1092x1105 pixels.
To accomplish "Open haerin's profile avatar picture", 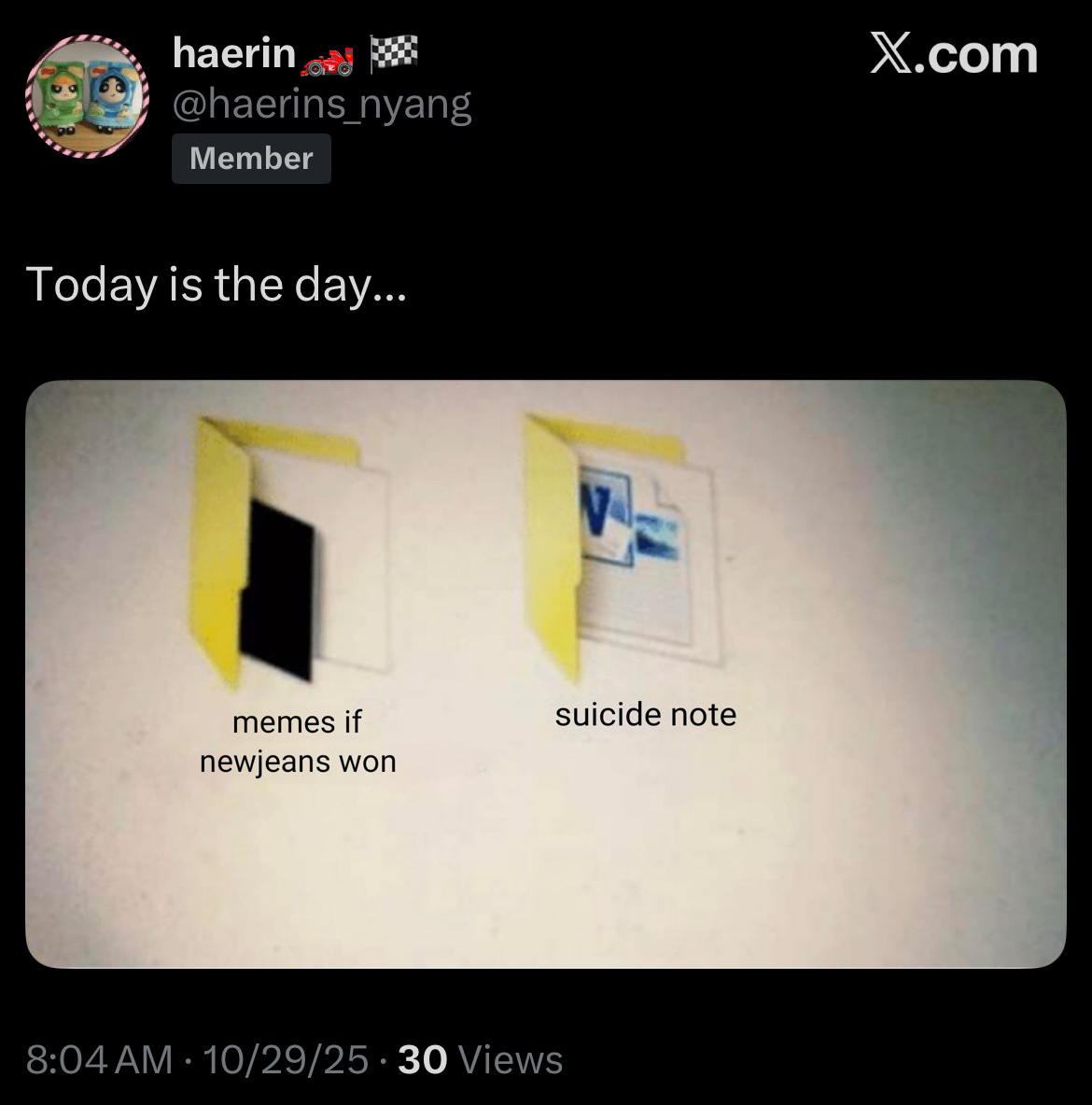I will tap(88, 96).
